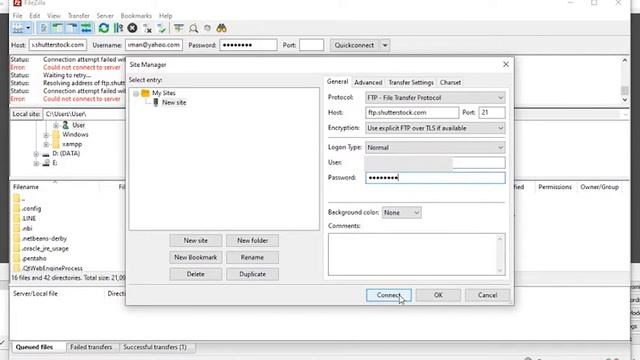Toggle the remote directory tree view
This screenshot has width=640, height=360.
[x=72, y=28]
